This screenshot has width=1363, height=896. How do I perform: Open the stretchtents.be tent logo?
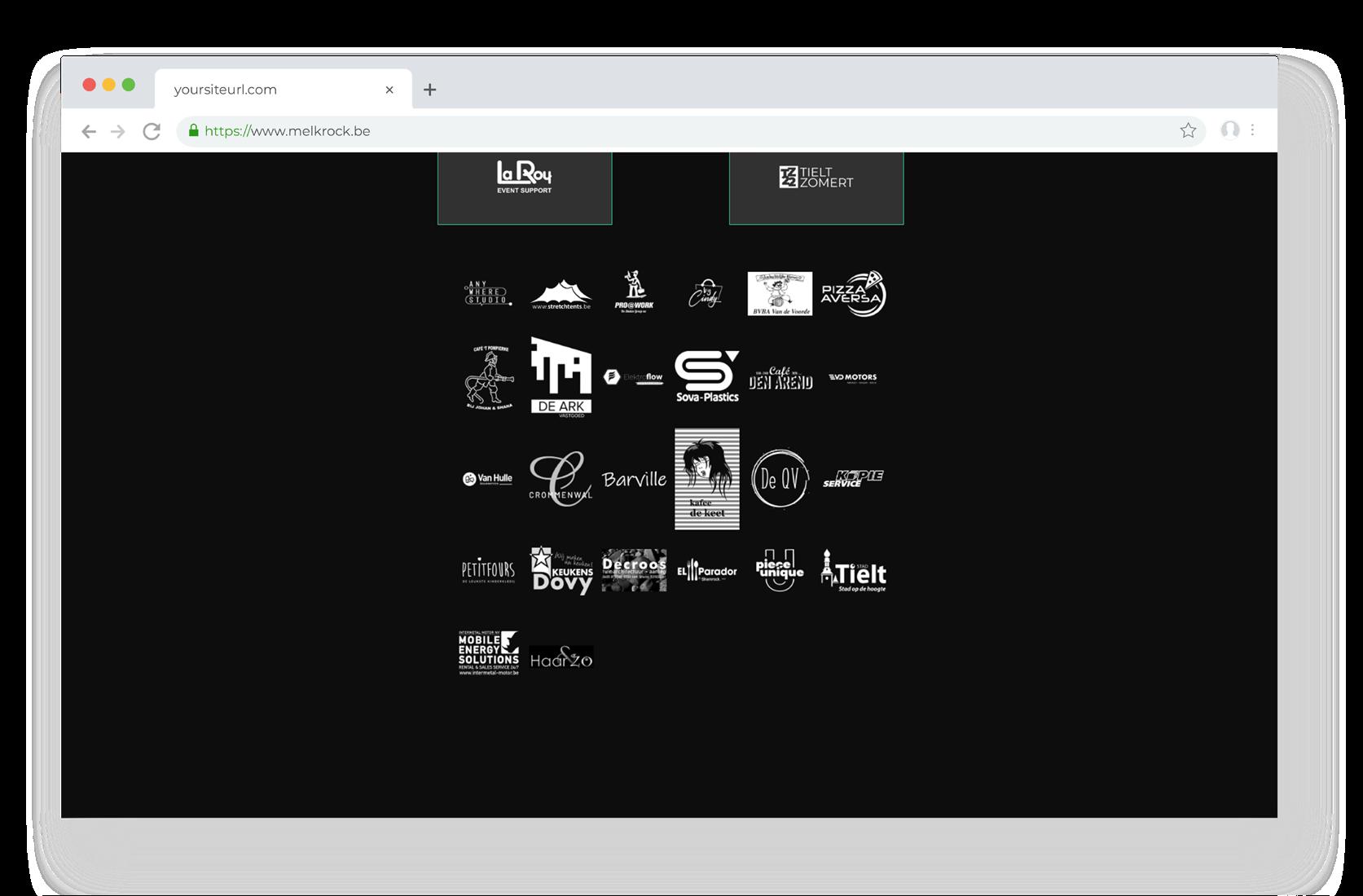(561, 295)
